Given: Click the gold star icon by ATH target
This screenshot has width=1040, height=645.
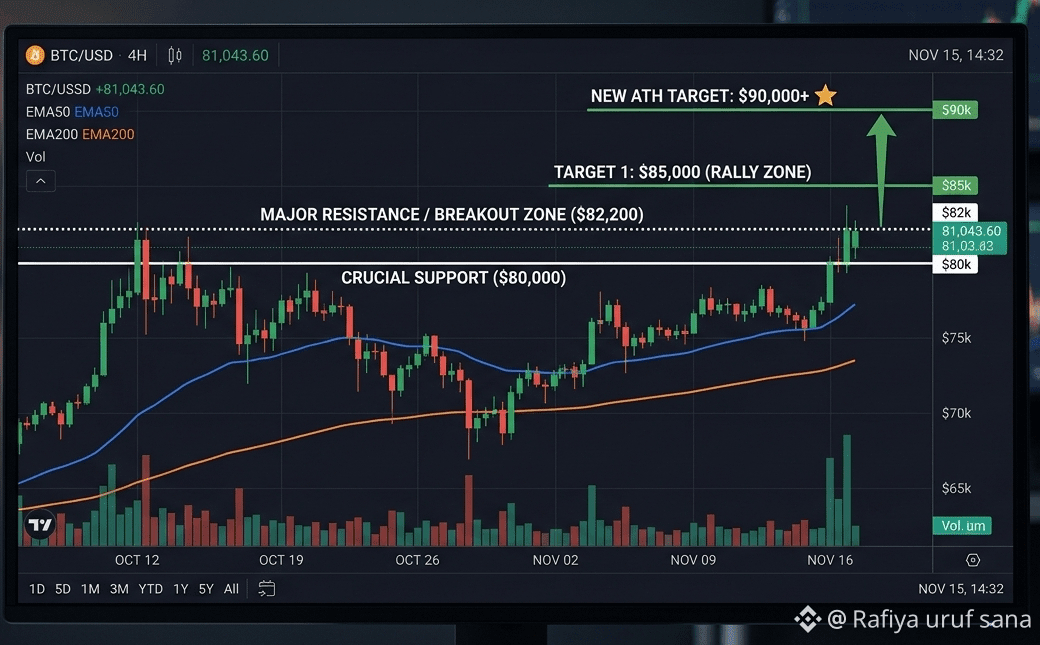Looking at the screenshot, I should [825, 95].
